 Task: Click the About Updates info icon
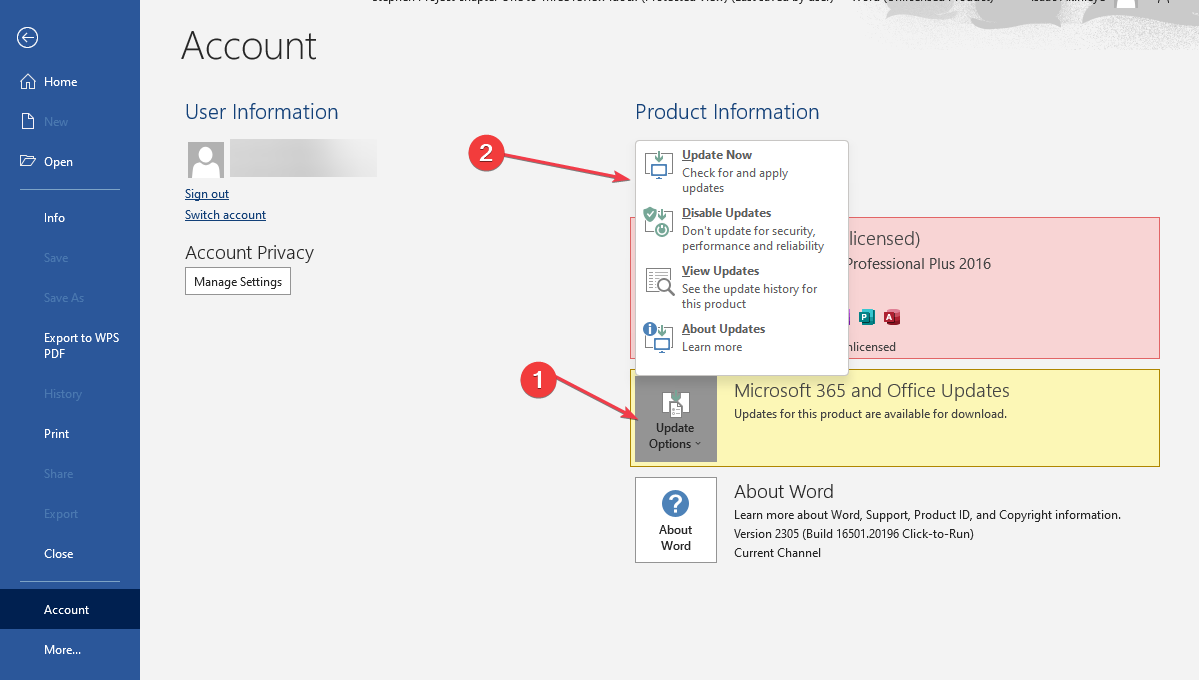pyautogui.click(x=658, y=338)
